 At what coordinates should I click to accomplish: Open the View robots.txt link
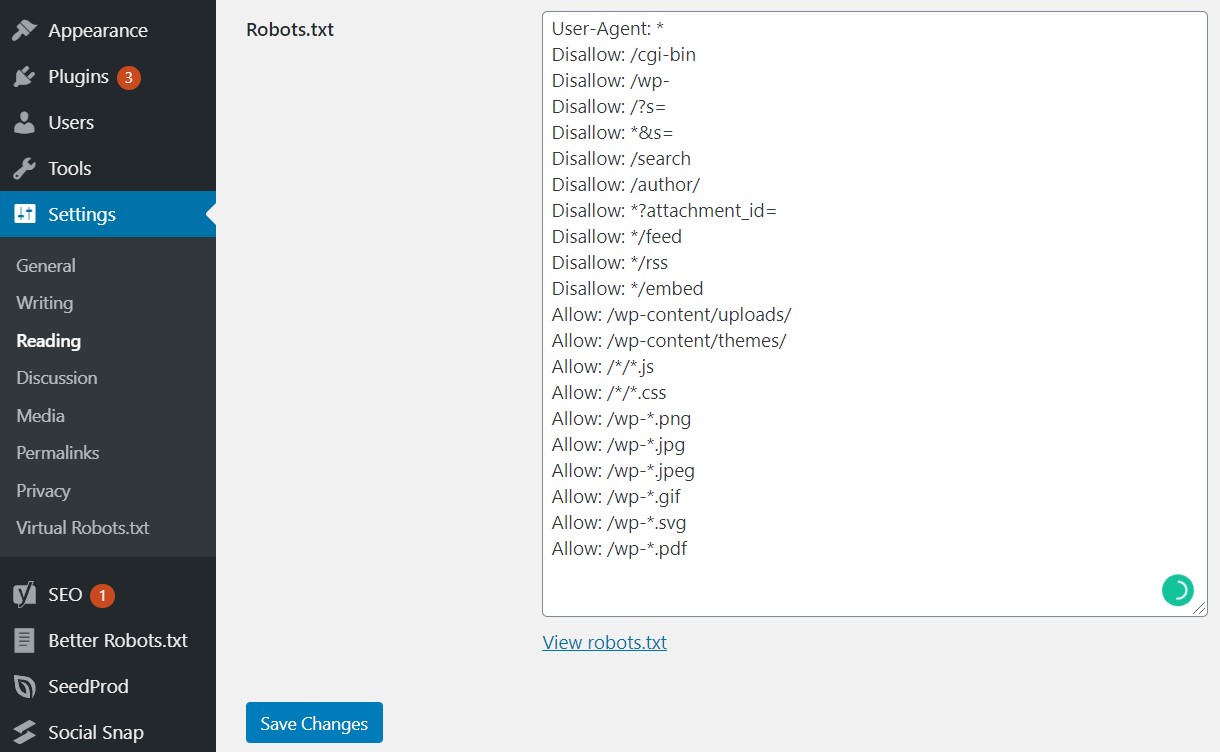[604, 642]
